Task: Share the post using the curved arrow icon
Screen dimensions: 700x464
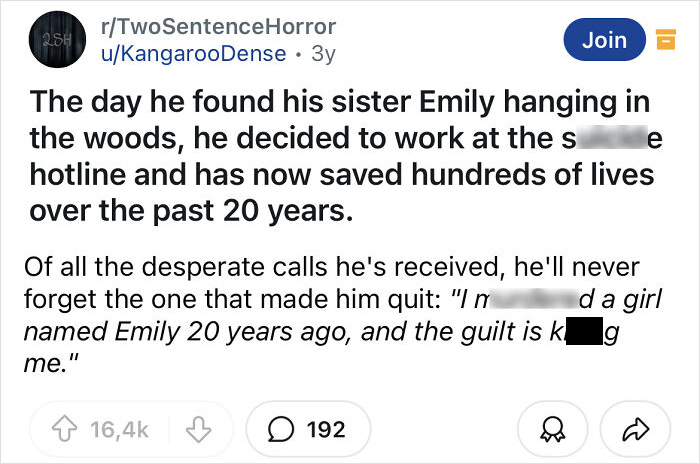Action: 636,429
